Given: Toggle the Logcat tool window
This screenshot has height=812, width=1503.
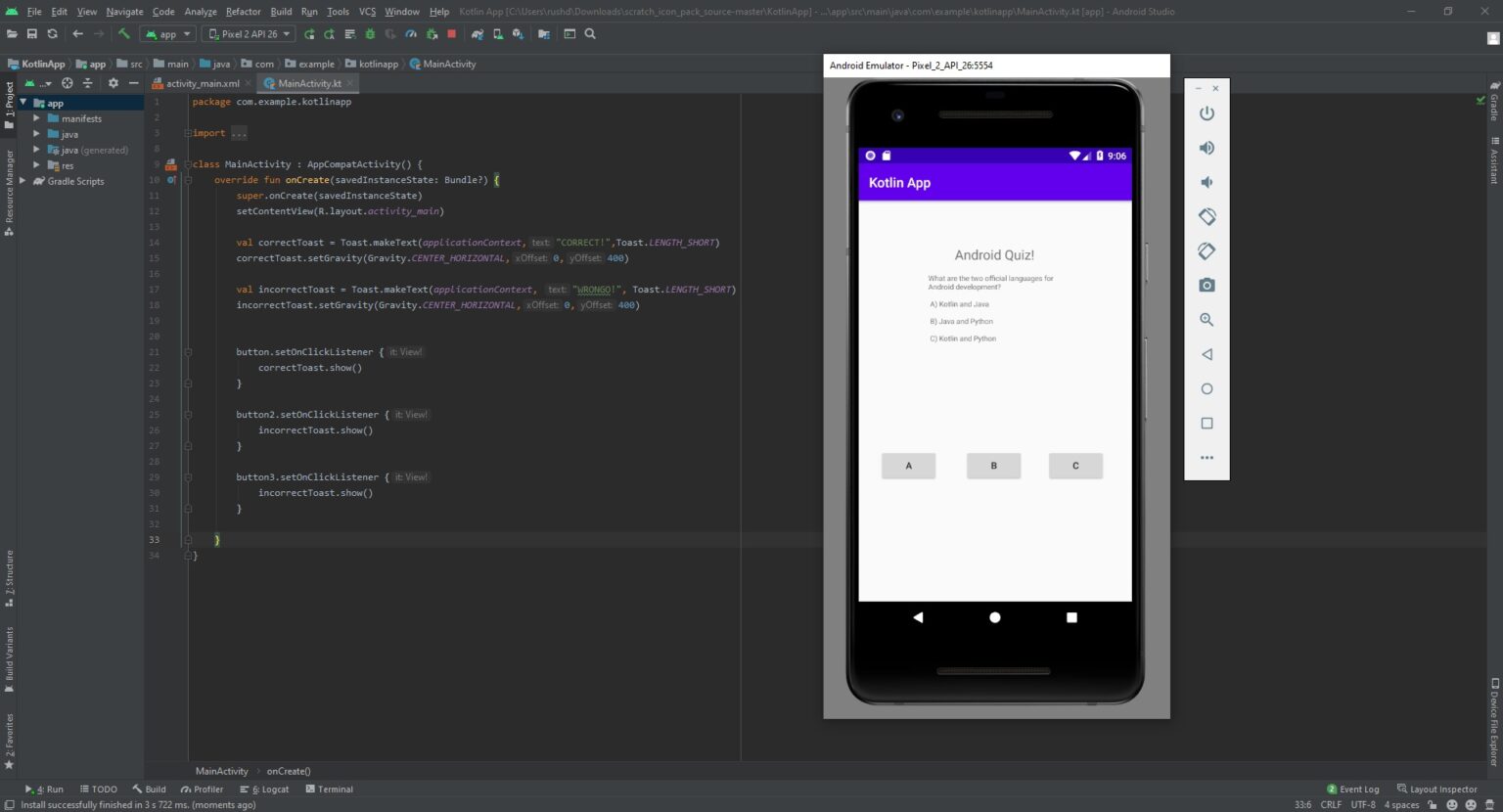Looking at the screenshot, I should 264,789.
